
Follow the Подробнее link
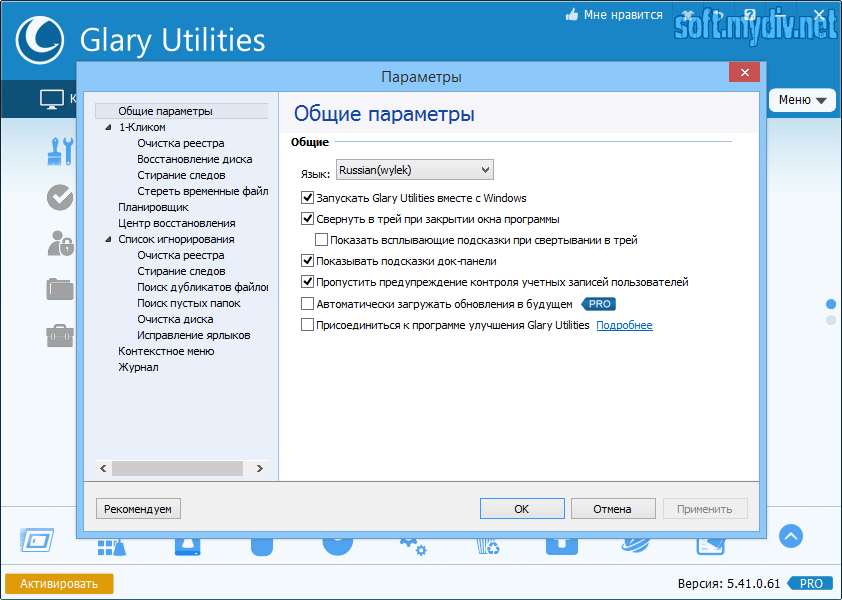point(624,325)
